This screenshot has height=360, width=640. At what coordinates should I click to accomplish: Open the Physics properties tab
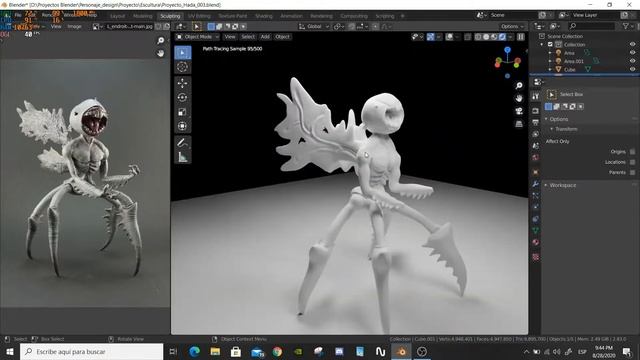coord(536,207)
